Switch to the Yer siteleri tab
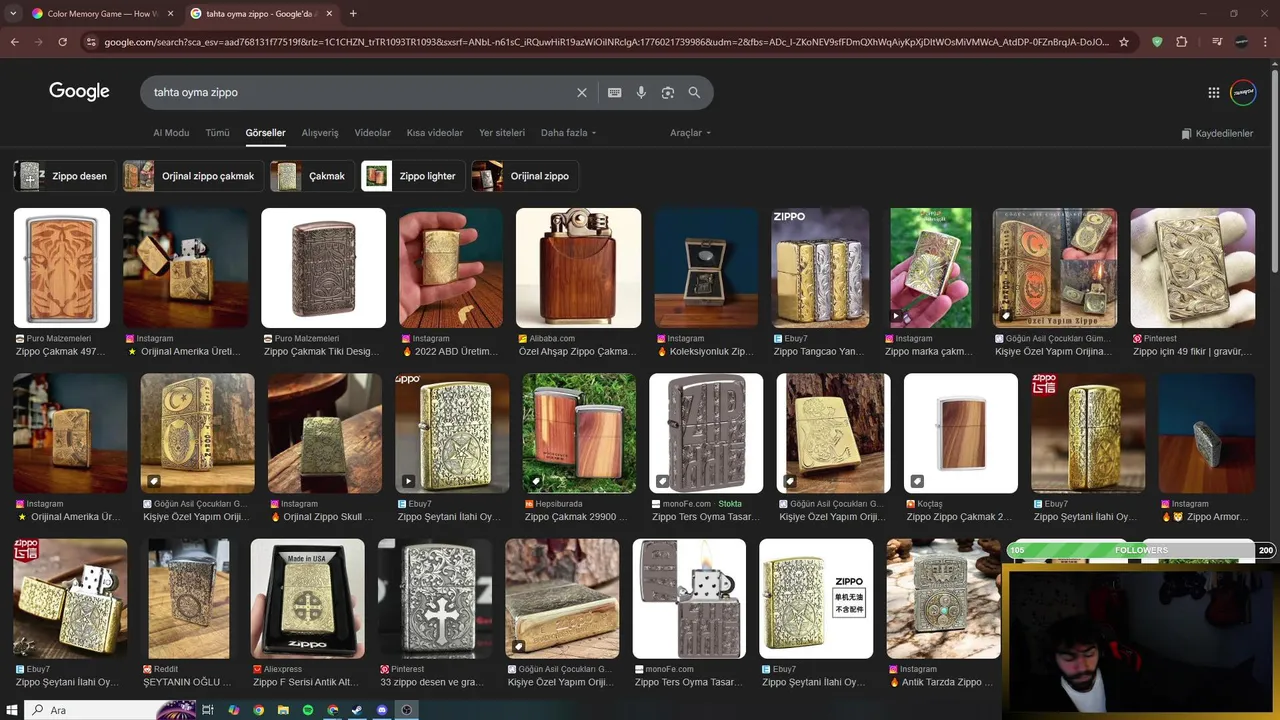Viewport: 1280px width, 720px height. coord(502,133)
